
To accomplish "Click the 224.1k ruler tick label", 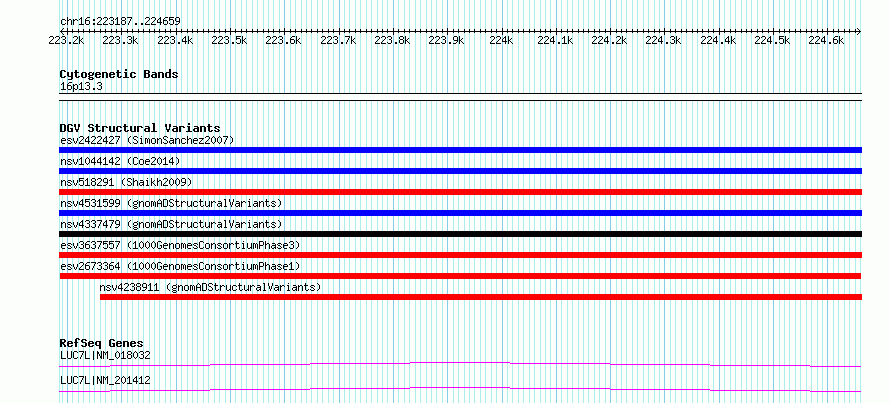I will pyautogui.click(x=555, y=40).
